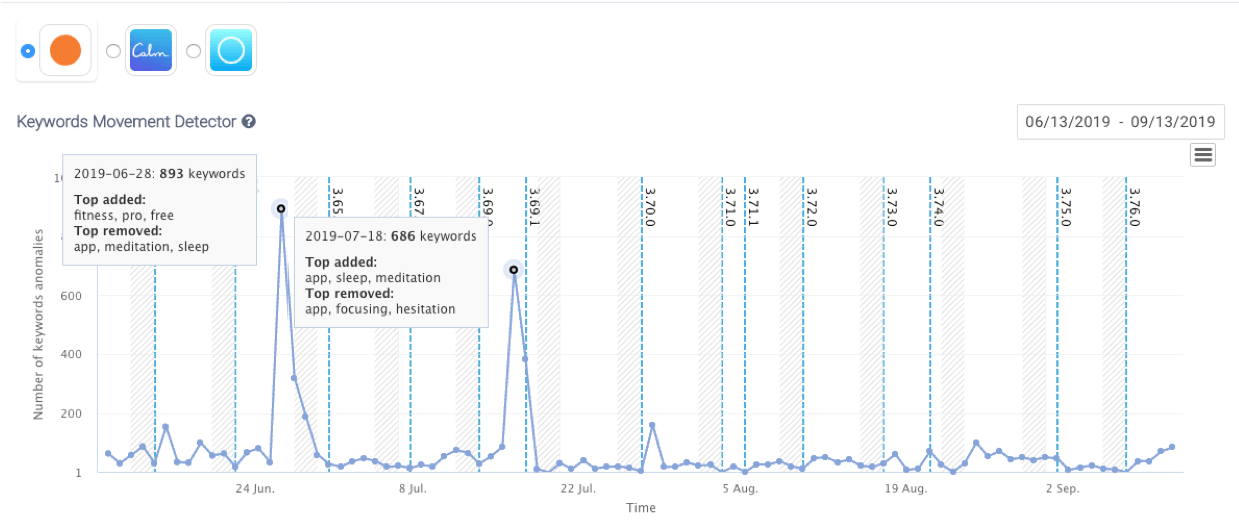Click the version 3.67 release marker label

[420, 200]
